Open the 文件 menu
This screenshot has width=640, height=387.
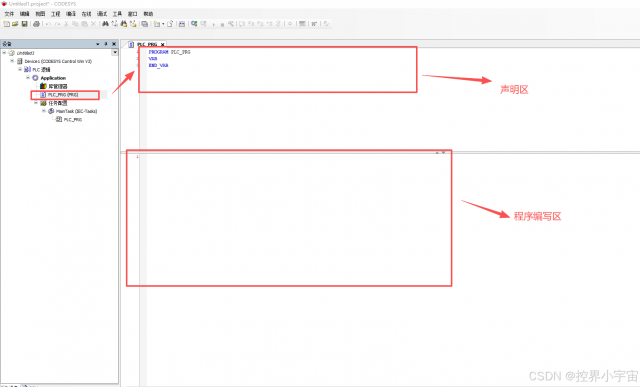point(9,14)
